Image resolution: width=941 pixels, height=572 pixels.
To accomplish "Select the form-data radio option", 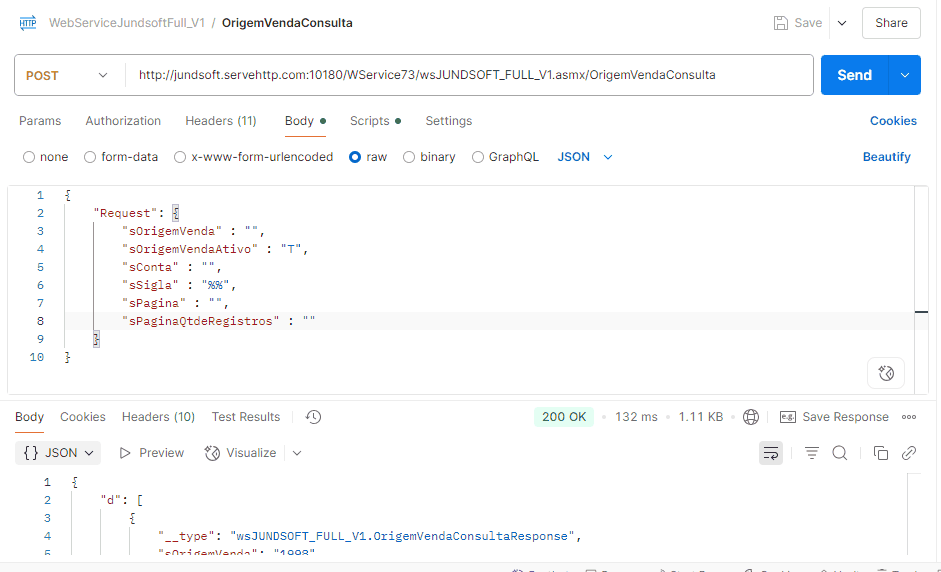I will 90,157.
